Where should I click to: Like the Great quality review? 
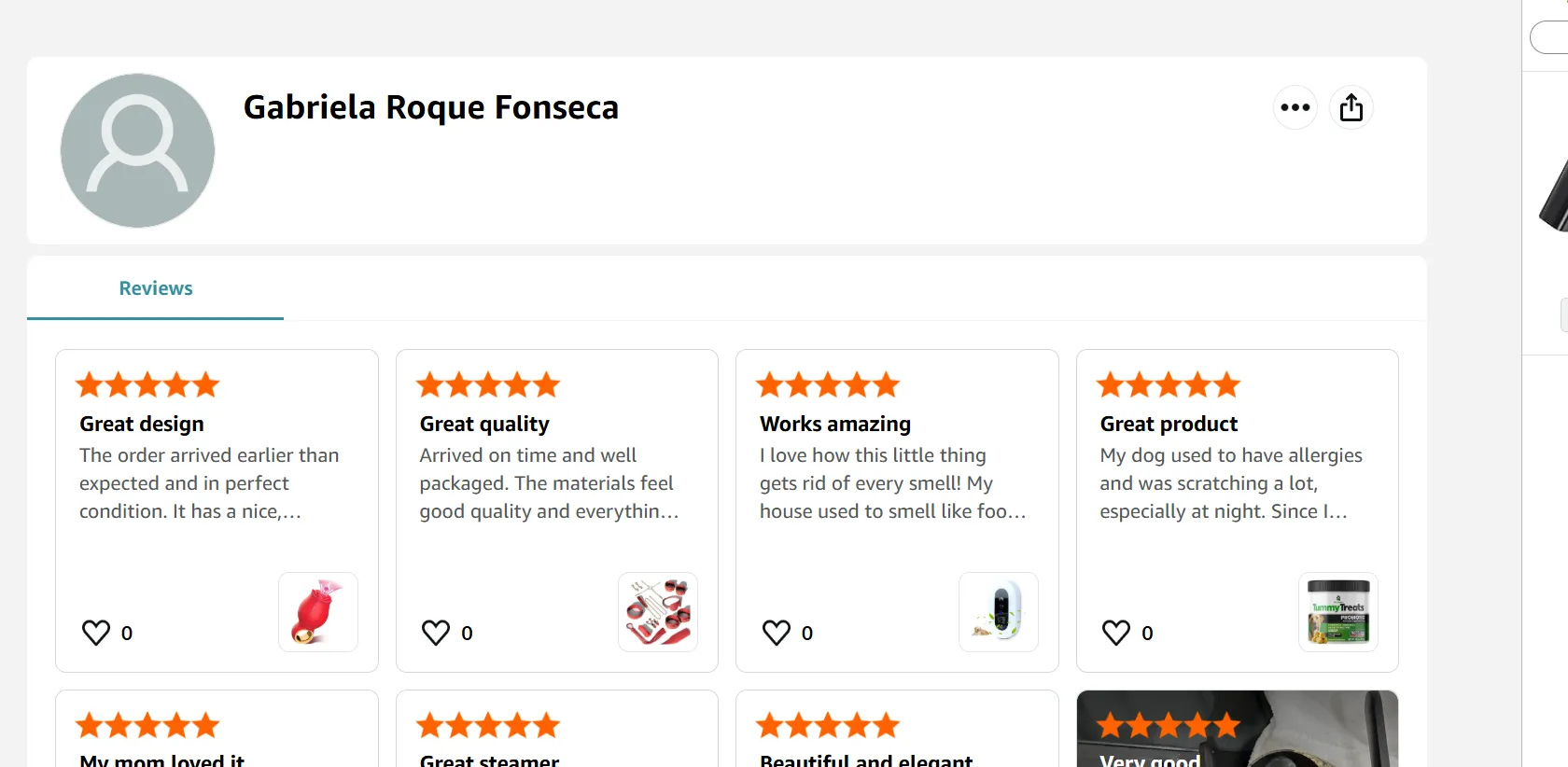436,633
